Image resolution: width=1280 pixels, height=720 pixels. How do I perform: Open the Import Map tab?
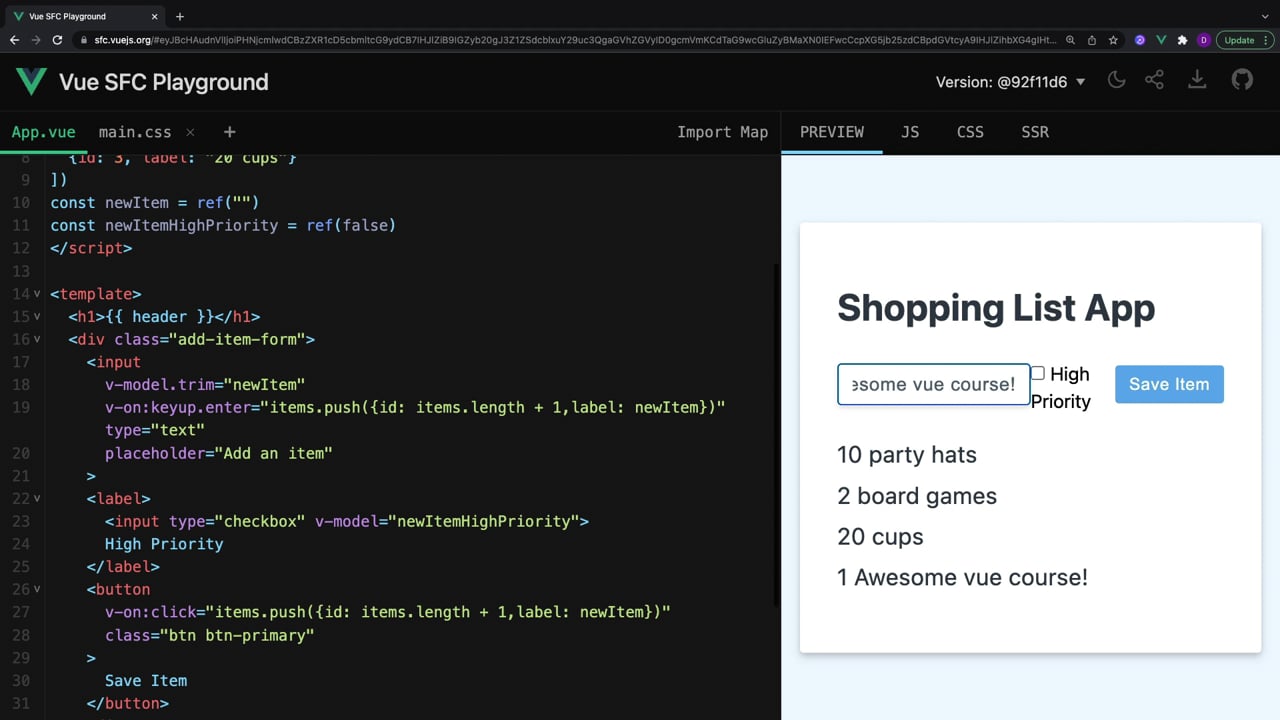(722, 132)
